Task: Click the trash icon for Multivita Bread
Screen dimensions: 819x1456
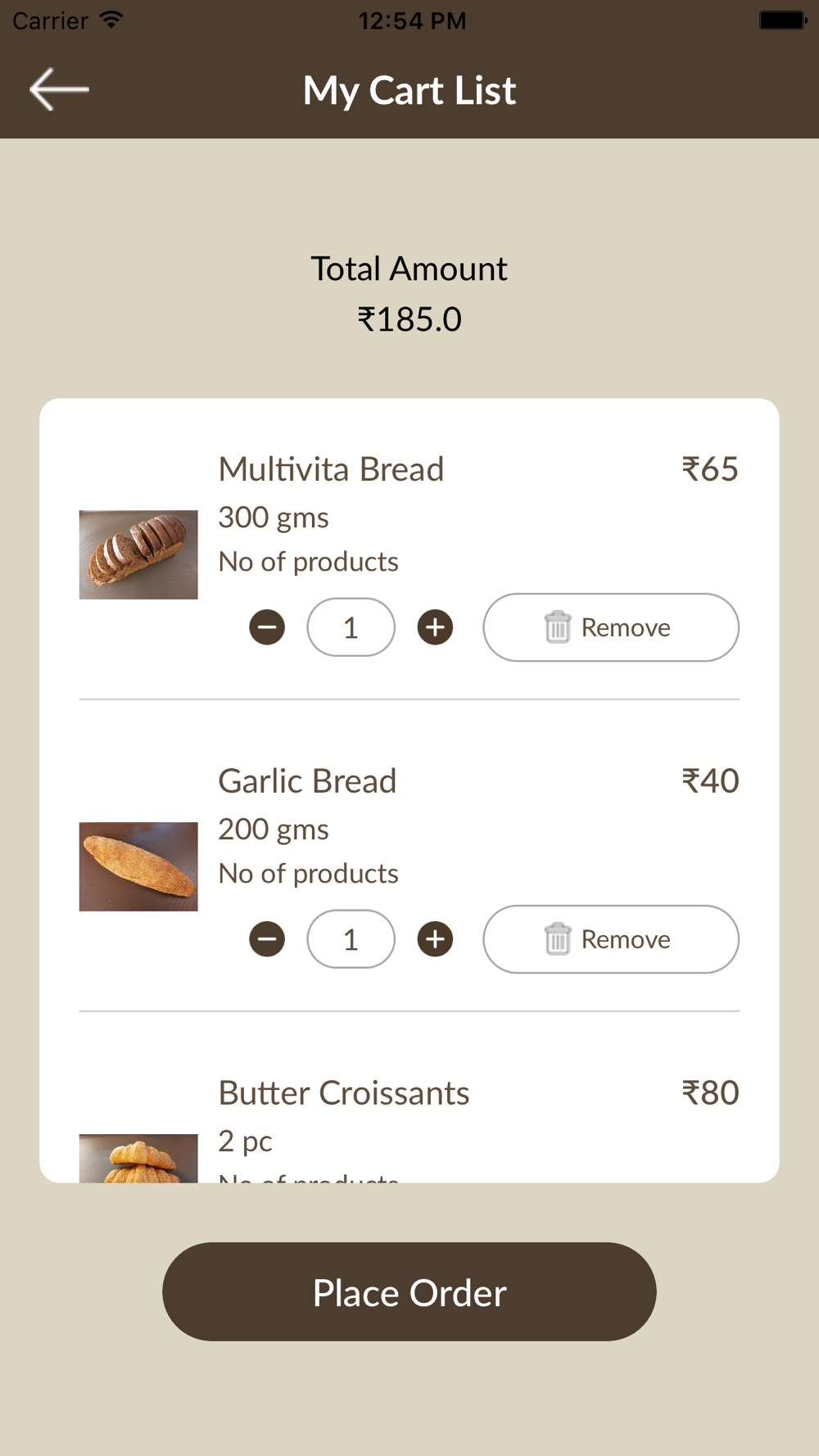Action: 557,627
